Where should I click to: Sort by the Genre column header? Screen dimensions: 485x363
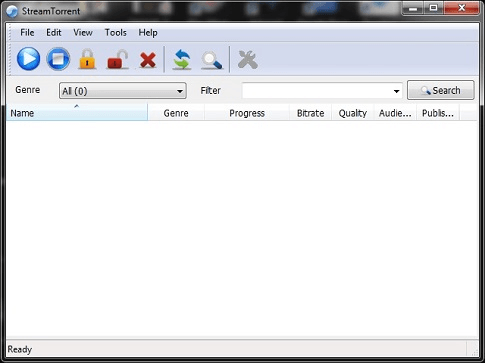coord(176,113)
